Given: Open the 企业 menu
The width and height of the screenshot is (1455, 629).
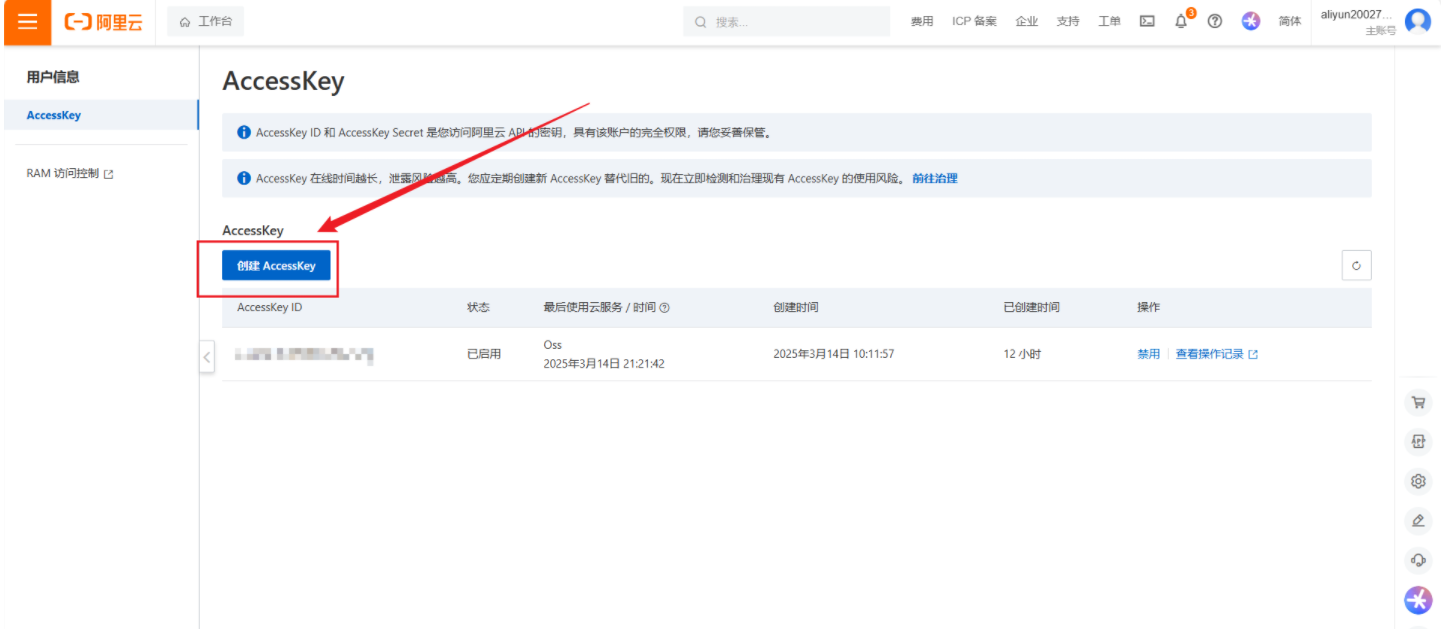Looking at the screenshot, I should 1027,21.
